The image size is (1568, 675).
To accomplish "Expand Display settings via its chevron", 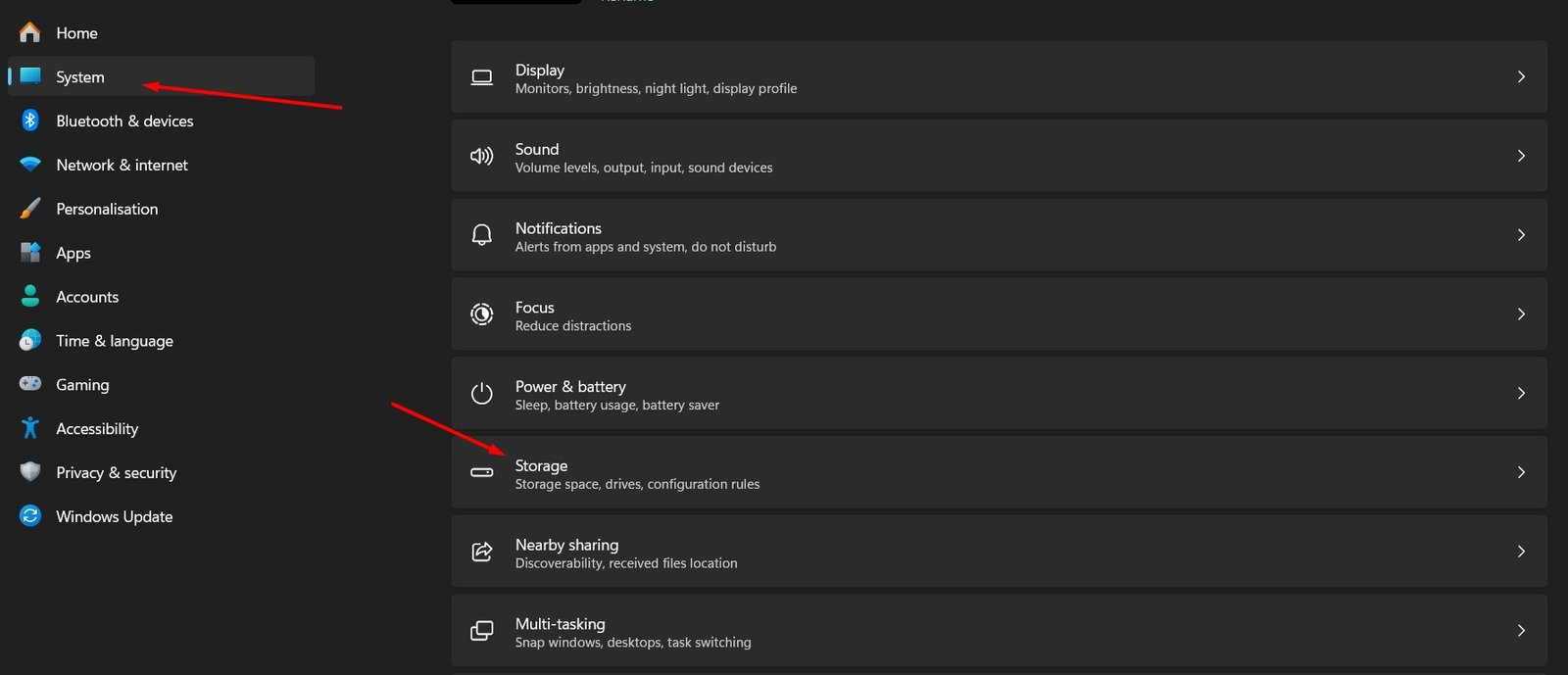I will point(1521,76).
